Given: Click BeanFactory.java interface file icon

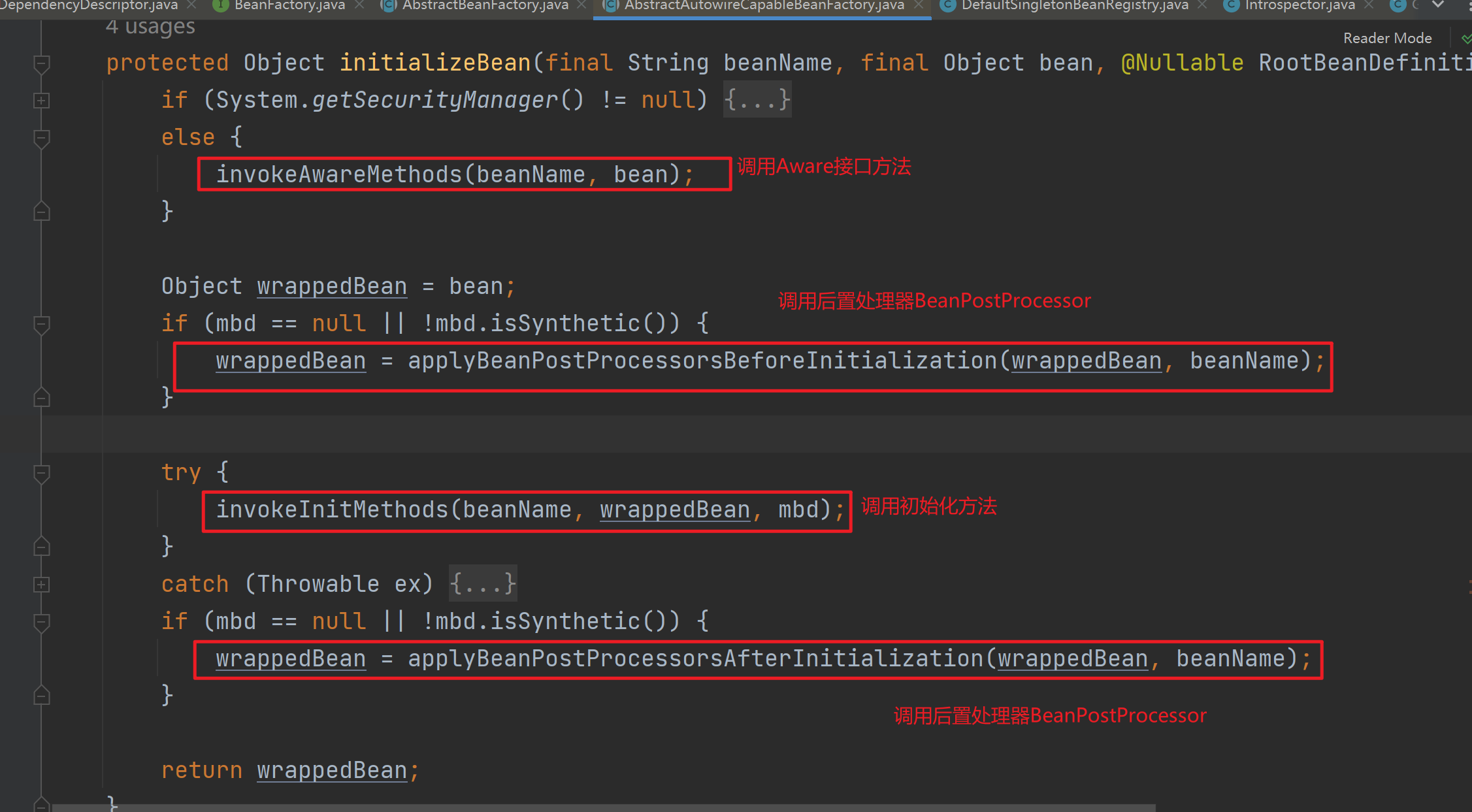Looking at the screenshot, I should click(221, 5).
